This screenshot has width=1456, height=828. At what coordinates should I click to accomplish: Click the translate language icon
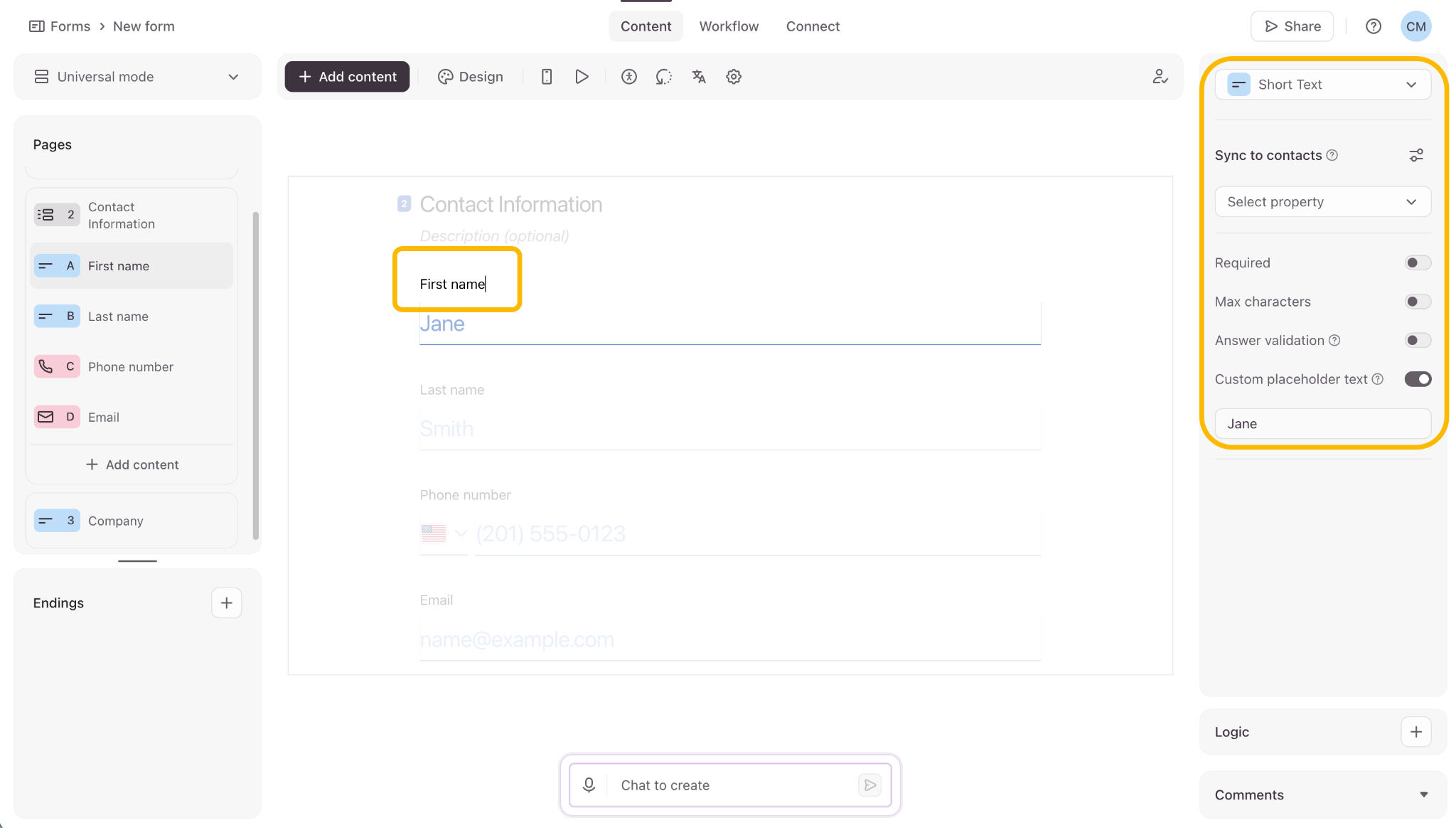click(699, 77)
